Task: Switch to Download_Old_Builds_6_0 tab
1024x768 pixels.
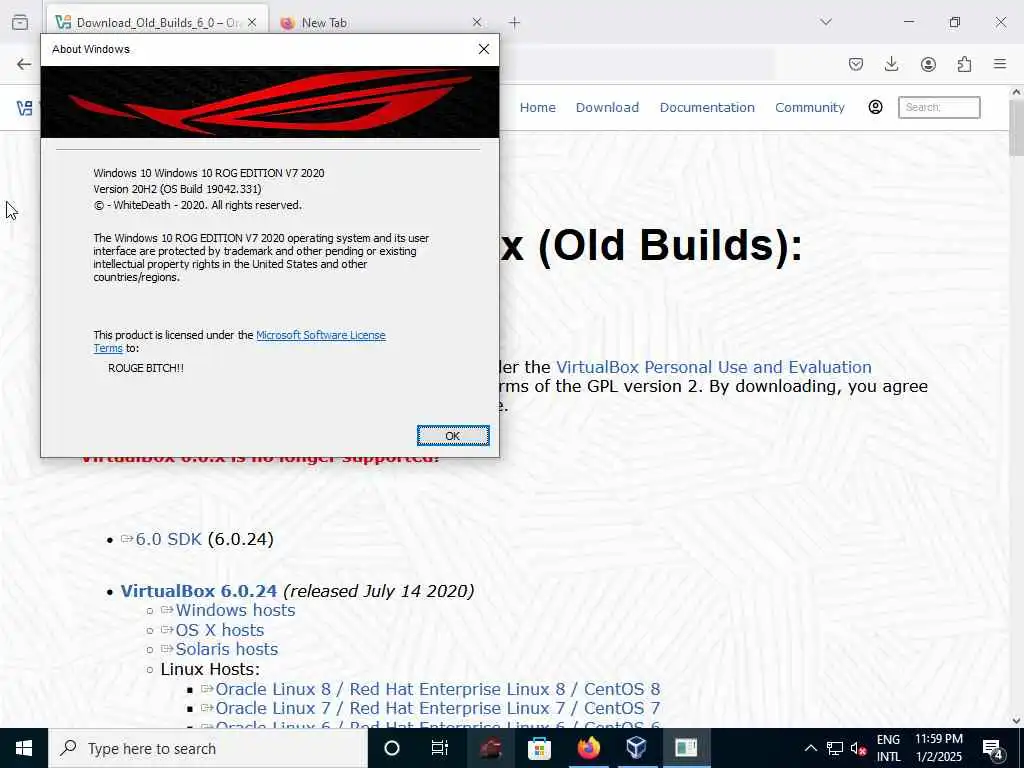Action: (157, 23)
